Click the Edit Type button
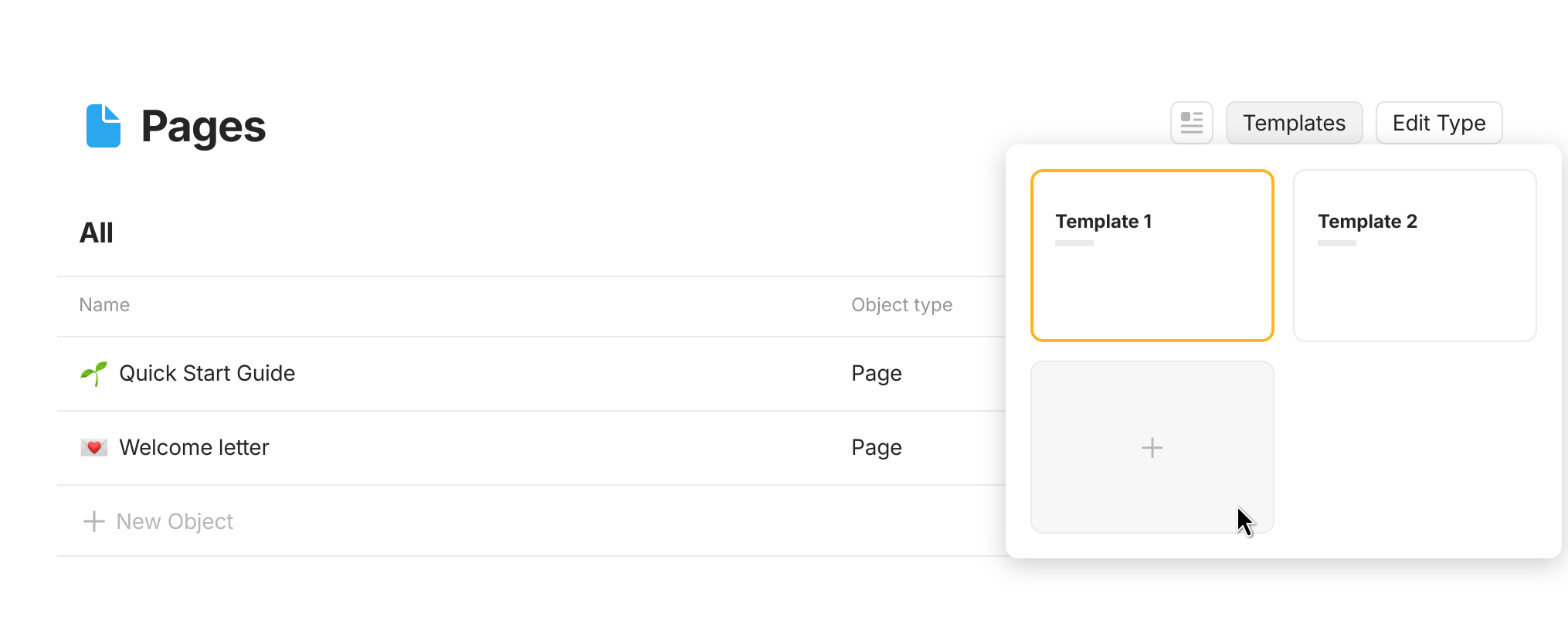The image size is (1568, 634). (1438, 123)
